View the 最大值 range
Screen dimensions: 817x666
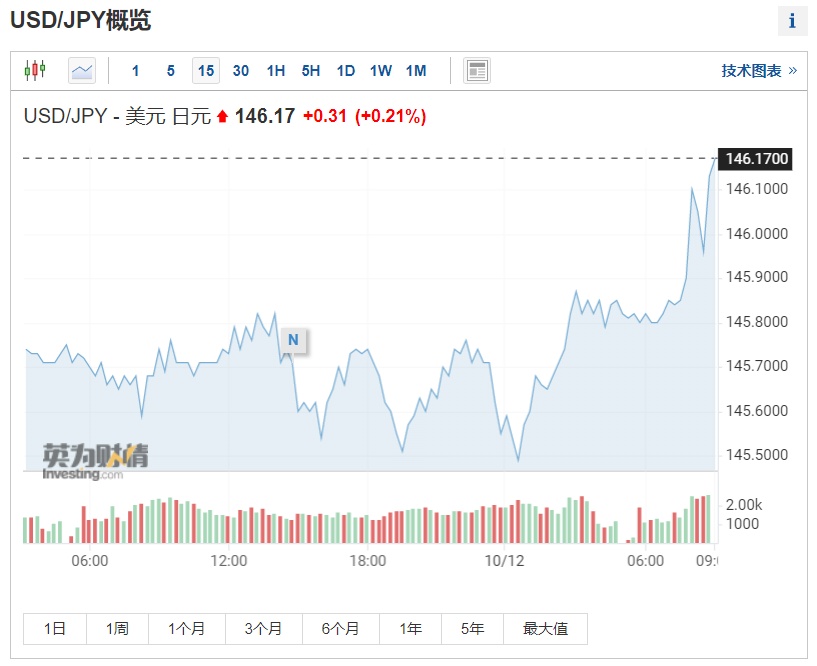[545, 629]
